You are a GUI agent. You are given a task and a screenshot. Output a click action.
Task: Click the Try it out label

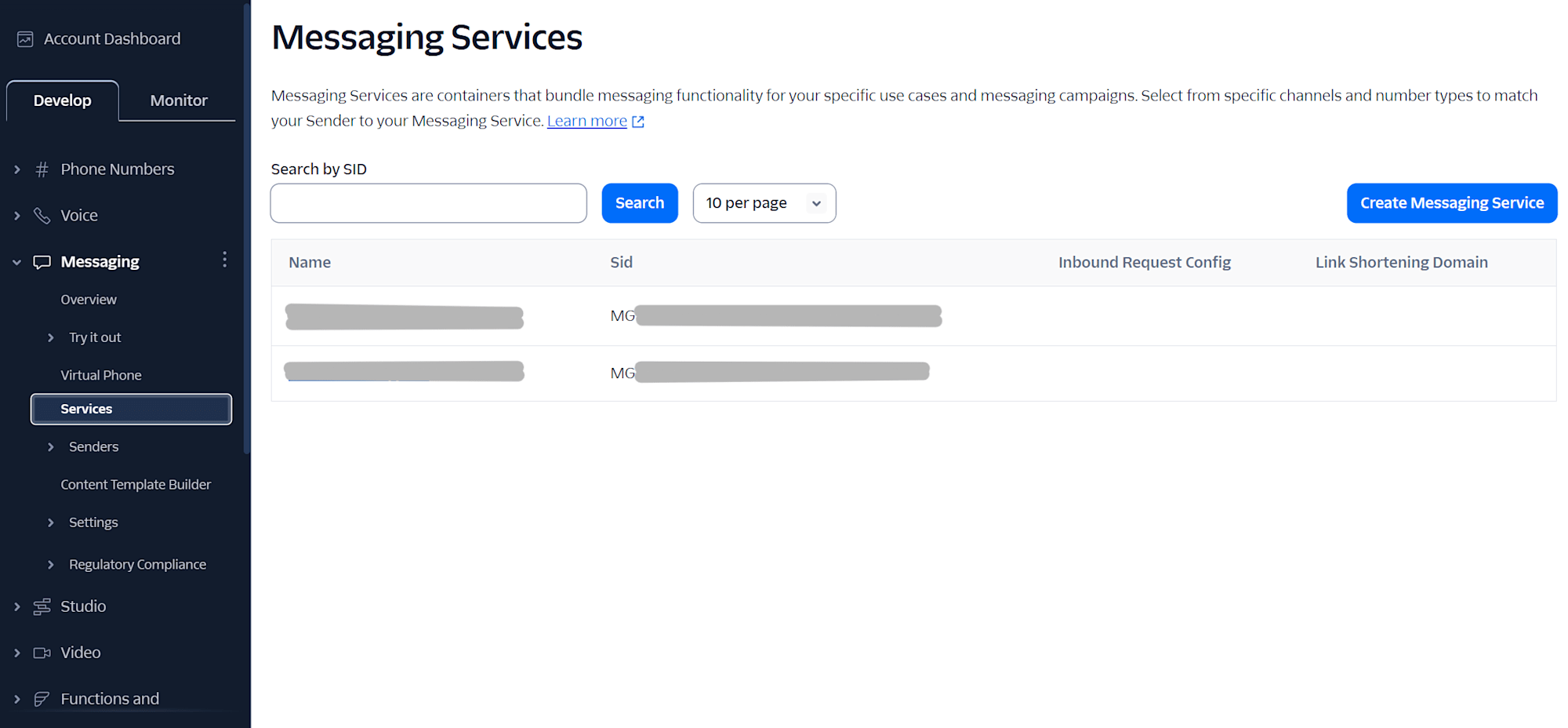(95, 337)
